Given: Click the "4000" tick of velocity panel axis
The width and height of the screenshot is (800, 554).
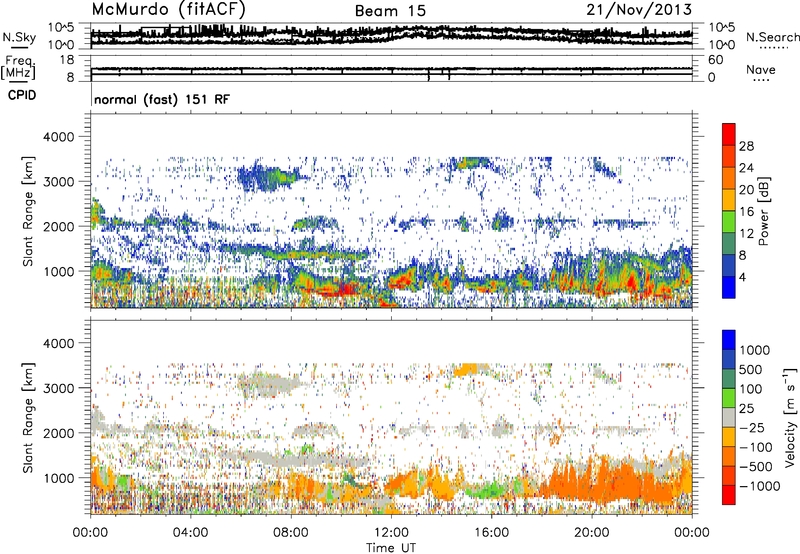Looking at the screenshot, I should pos(57,343).
